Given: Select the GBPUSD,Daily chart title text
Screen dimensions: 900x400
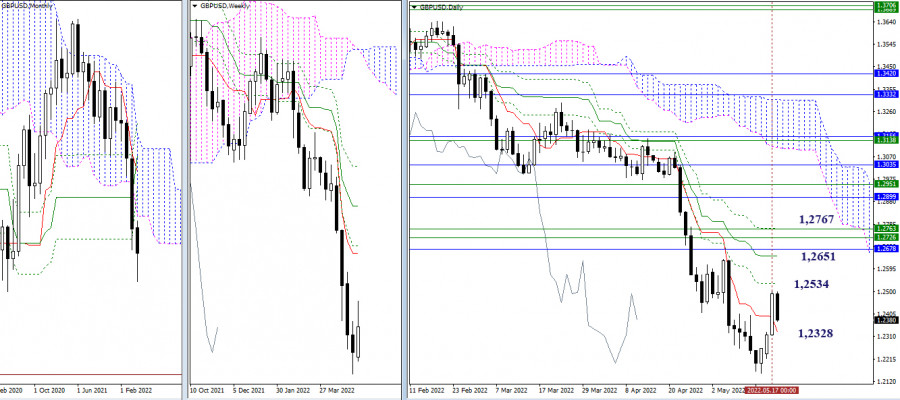Looking at the screenshot, I should (x=442, y=7).
